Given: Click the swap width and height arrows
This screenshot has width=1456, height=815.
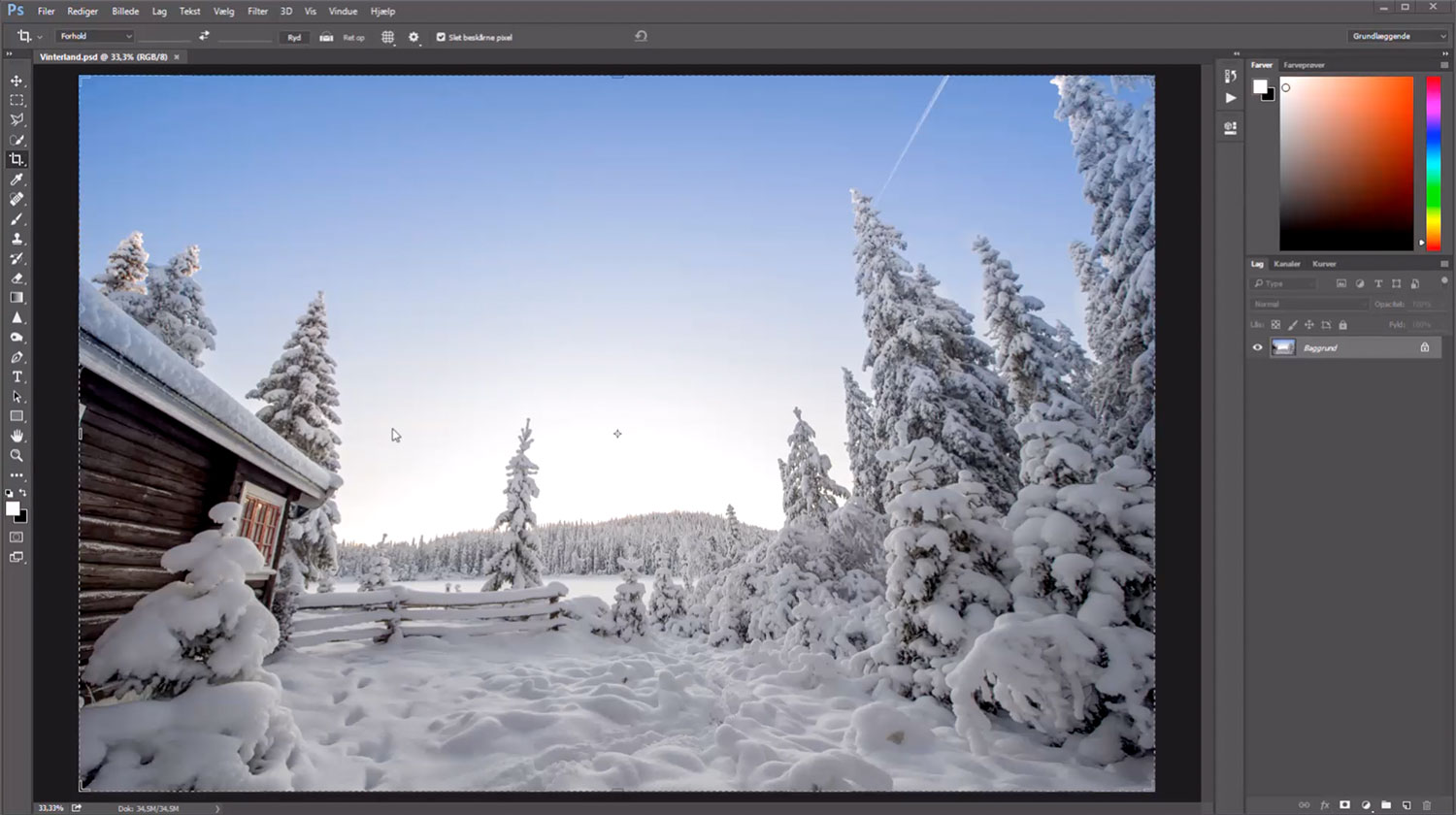Looking at the screenshot, I should pos(204,36).
